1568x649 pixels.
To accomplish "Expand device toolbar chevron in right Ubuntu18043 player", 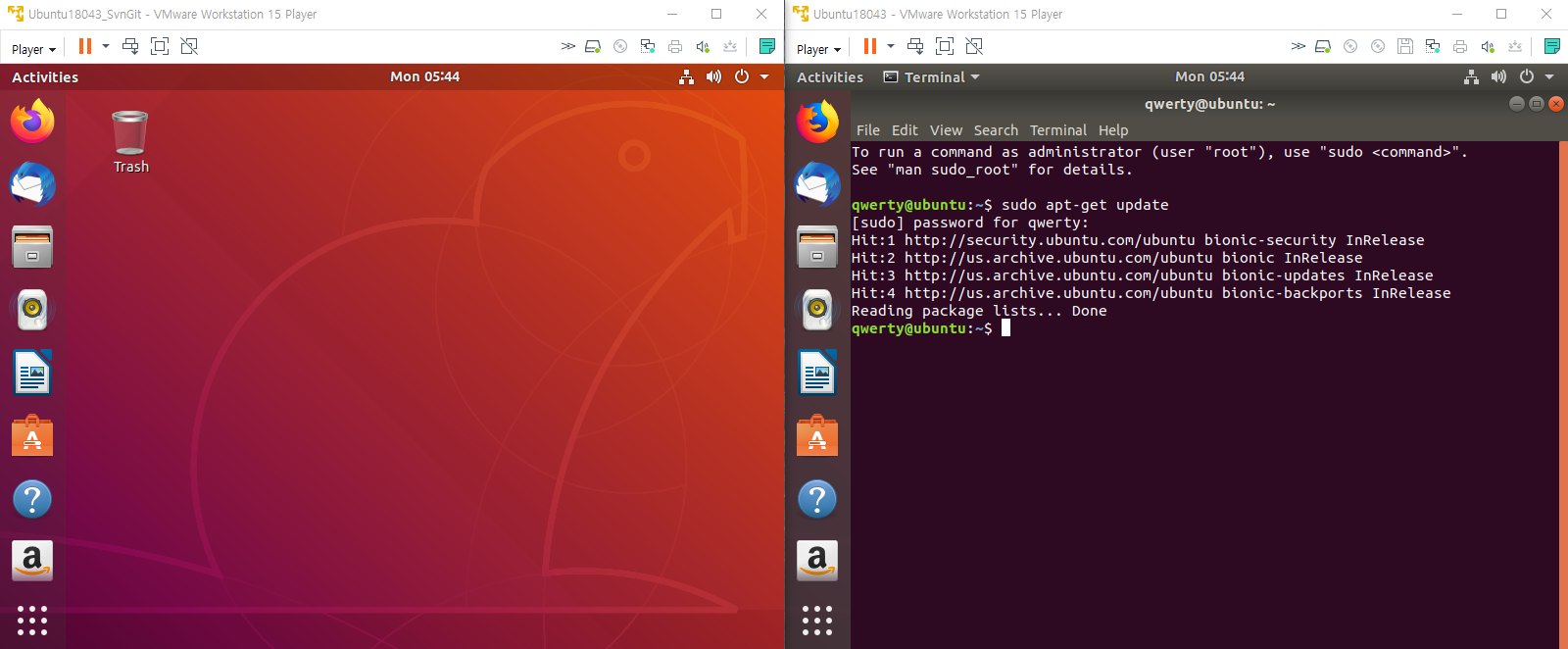I will [1298, 46].
